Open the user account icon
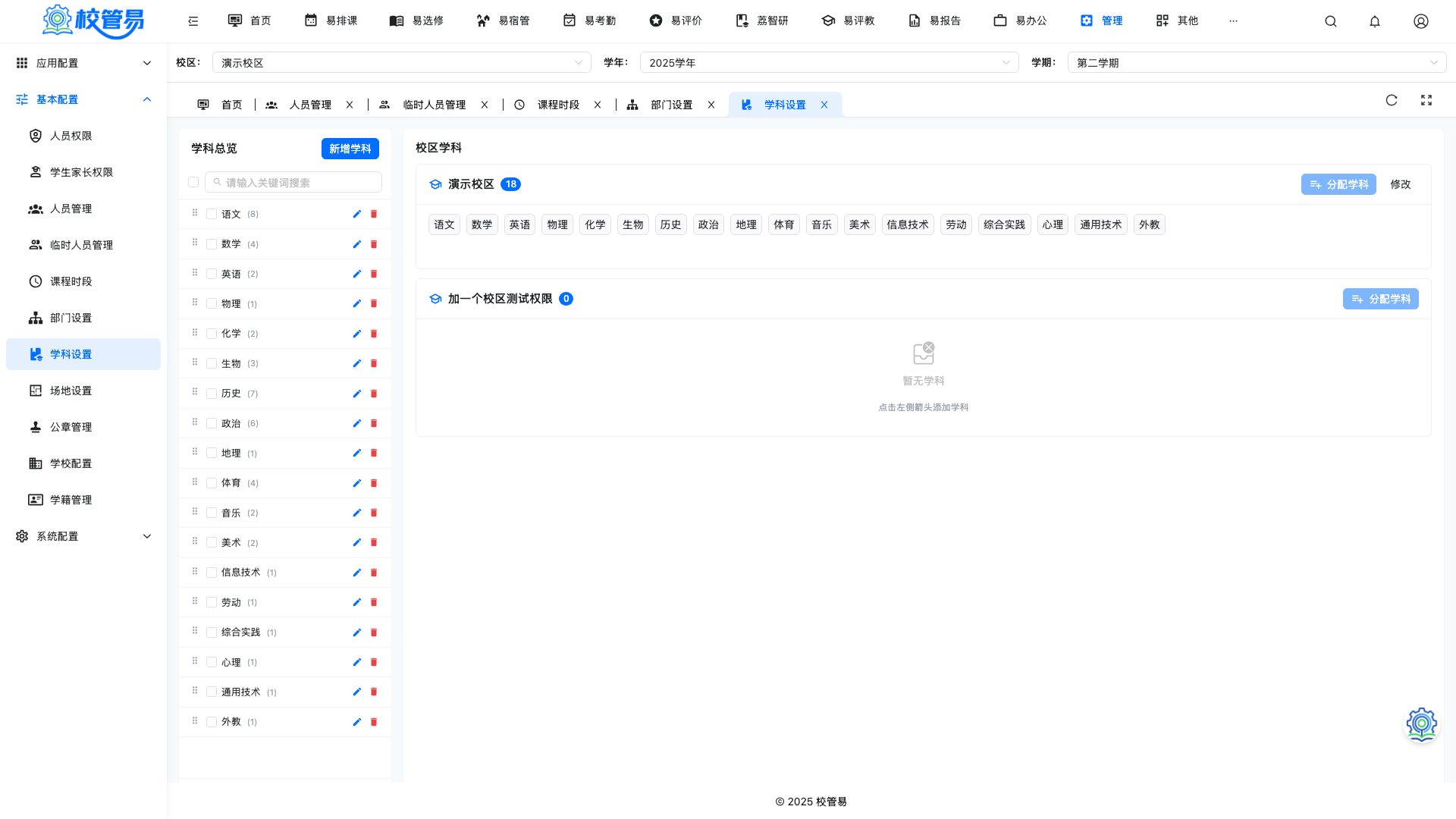This screenshot has width=1456, height=819. (1421, 21)
